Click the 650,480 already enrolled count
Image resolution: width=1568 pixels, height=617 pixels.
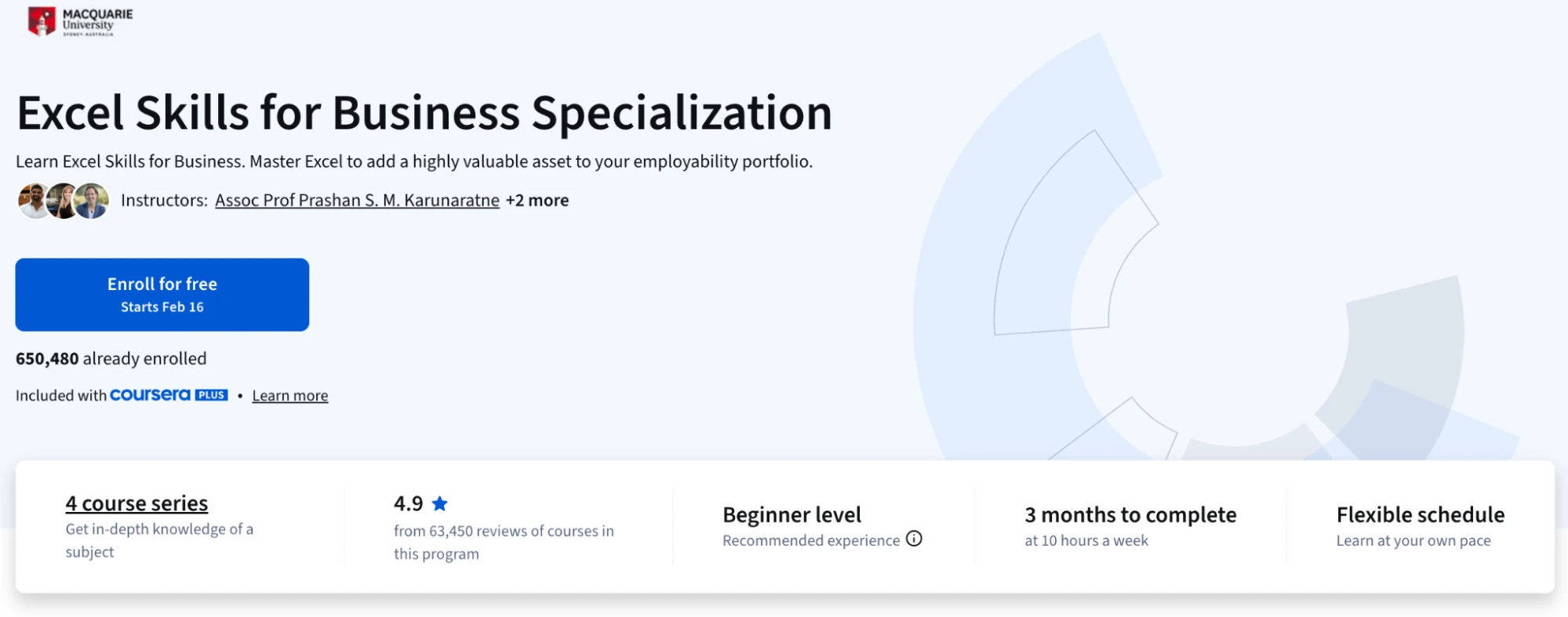(x=111, y=358)
